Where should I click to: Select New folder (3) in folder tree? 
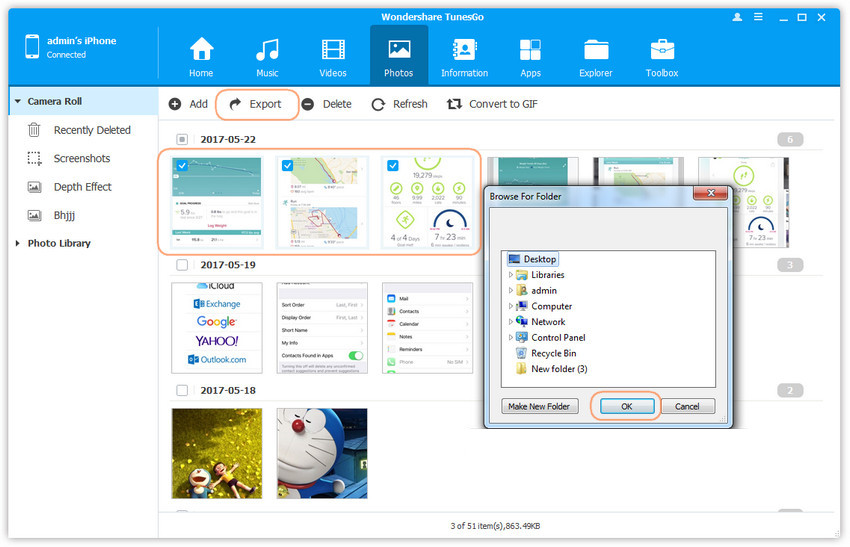[558, 369]
